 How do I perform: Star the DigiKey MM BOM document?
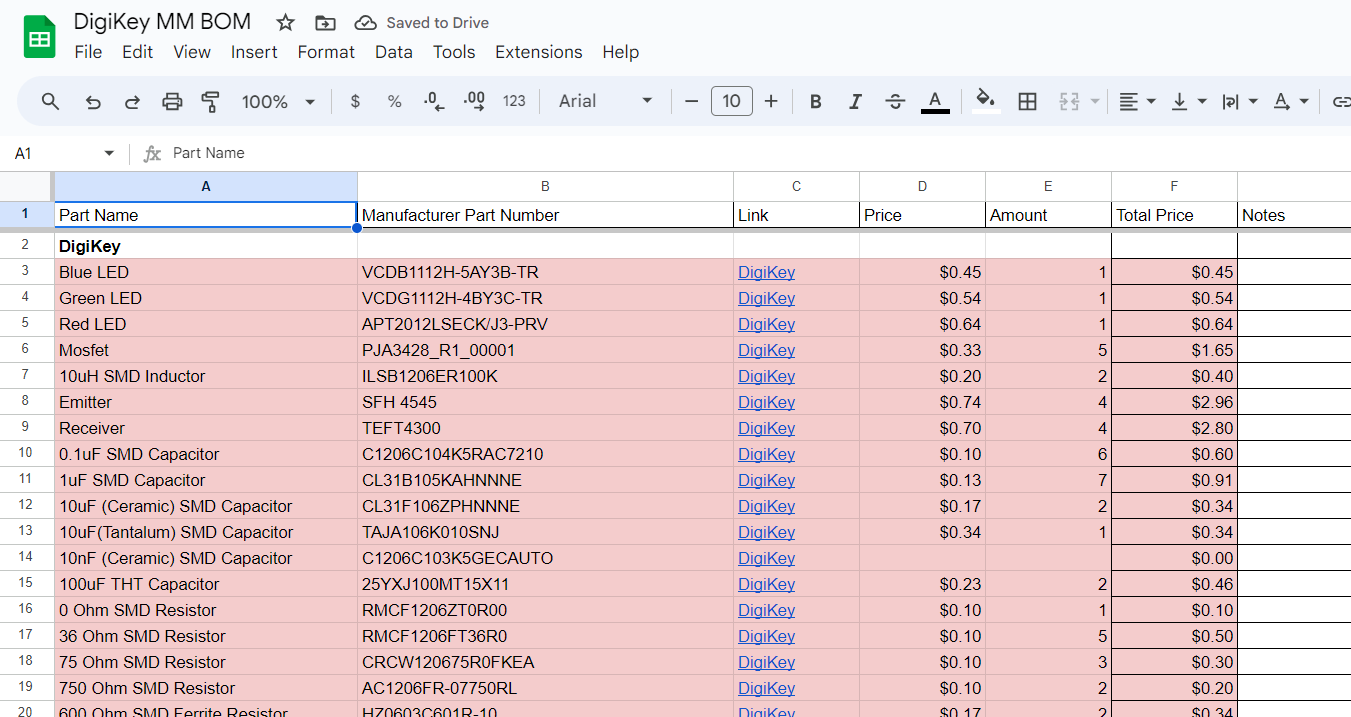point(286,22)
